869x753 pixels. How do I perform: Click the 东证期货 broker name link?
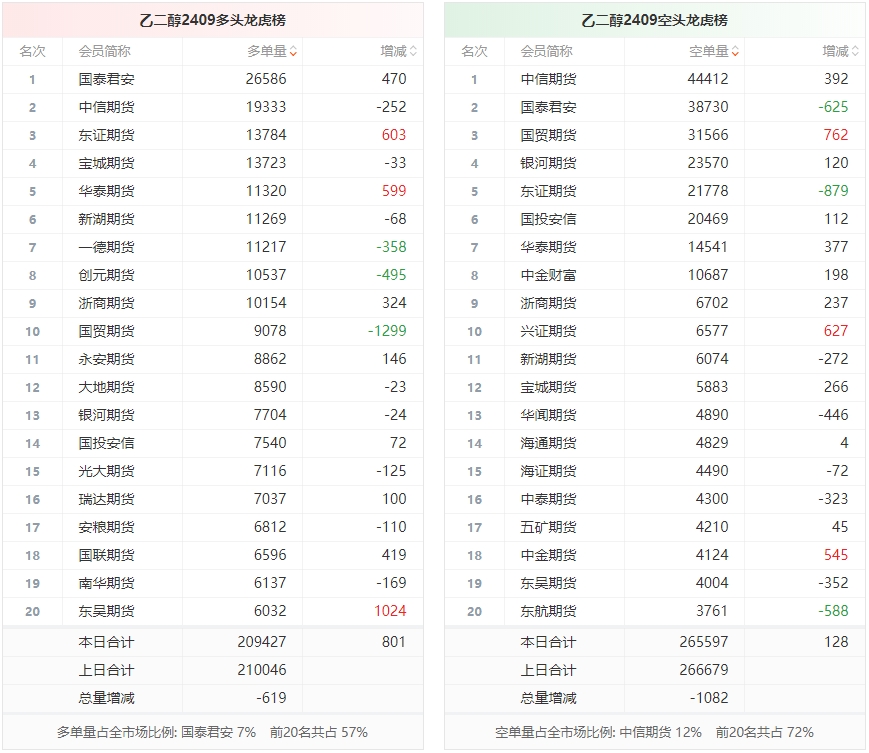click(x=103, y=135)
